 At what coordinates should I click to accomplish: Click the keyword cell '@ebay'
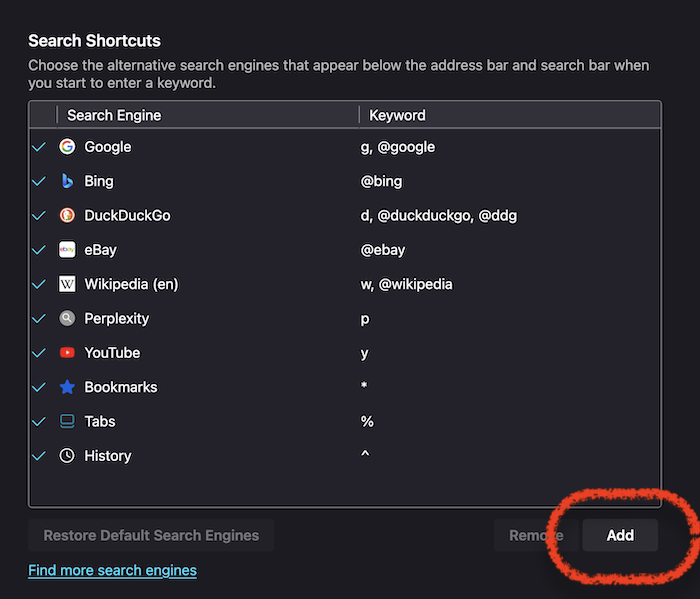tap(383, 250)
